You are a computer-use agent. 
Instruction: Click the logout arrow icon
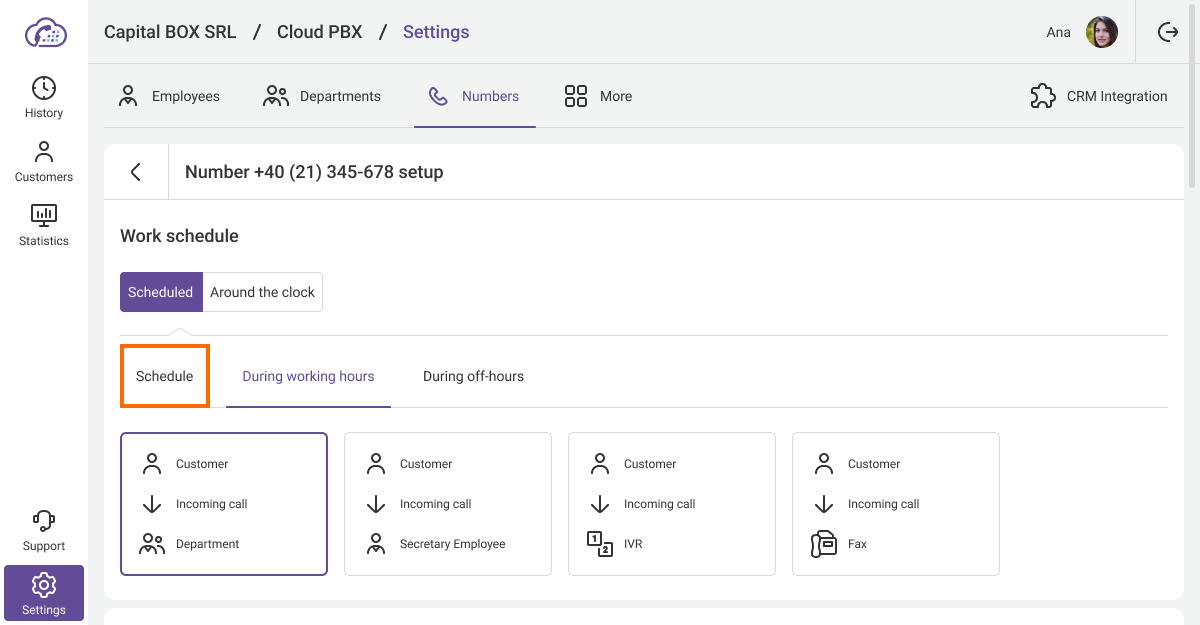pyautogui.click(x=1167, y=32)
